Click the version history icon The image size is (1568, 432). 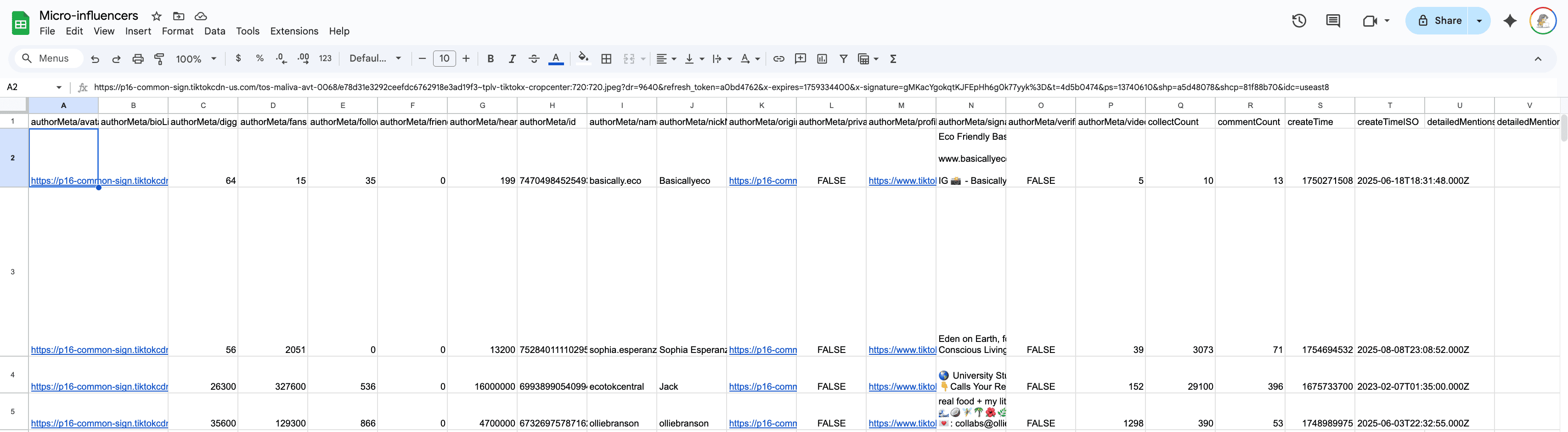pyautogui.click(x=1299, y=20)
